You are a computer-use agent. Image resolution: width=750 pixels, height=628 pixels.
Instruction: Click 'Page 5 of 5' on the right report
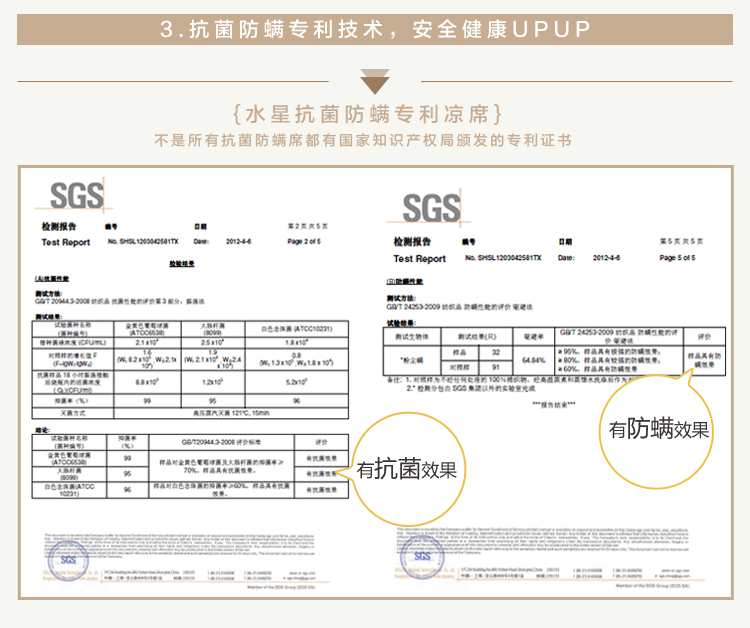[677, 258]
